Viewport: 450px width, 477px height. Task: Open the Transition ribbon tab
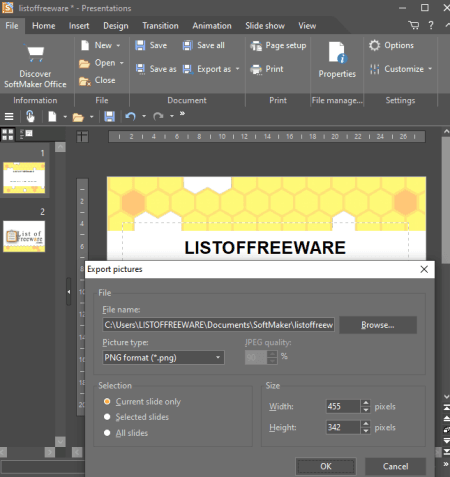click(x=160, y=26)
